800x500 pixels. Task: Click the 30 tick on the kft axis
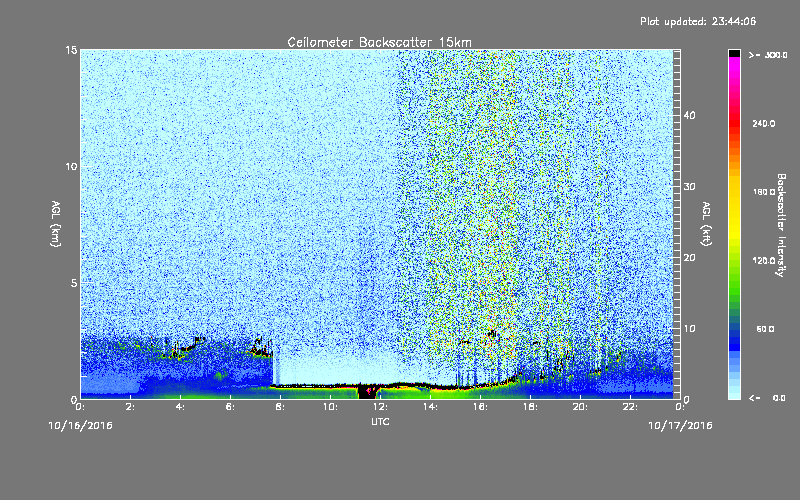point(689,187)
